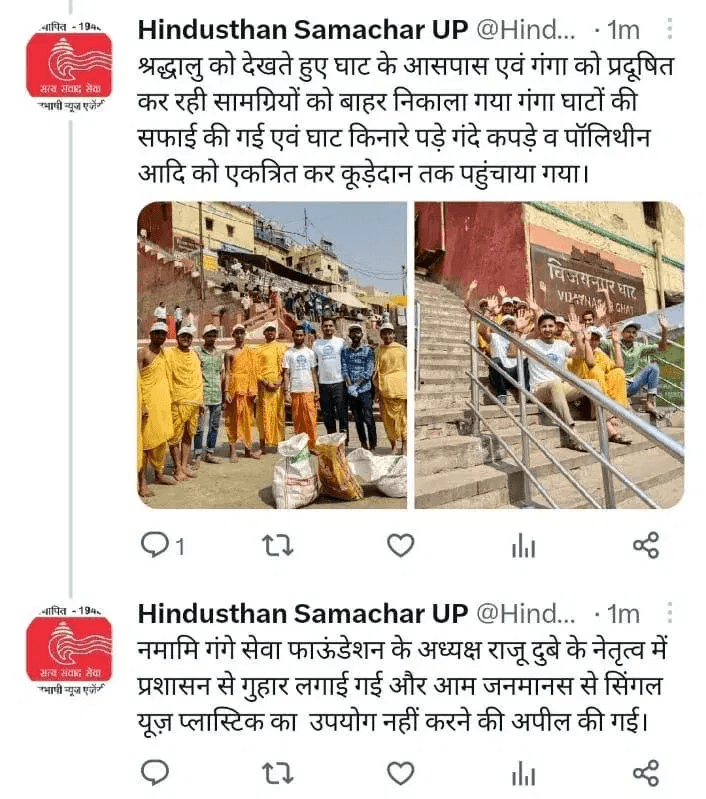Retweet the first Ganga ghat cleaning tweet
The image size is (706, 799).
pyautogui.click(x=278, y=545)
